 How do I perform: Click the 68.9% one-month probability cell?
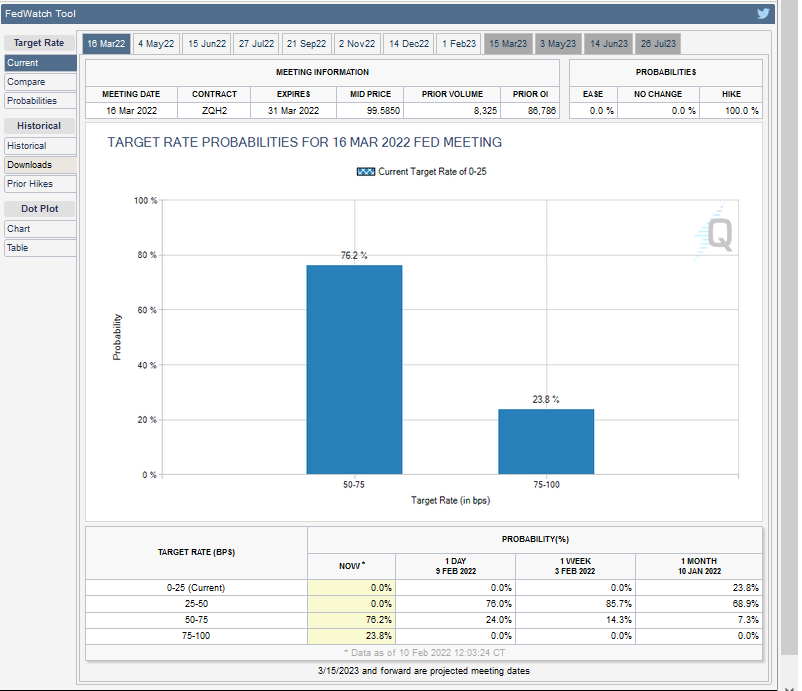[x=699, y=604]
